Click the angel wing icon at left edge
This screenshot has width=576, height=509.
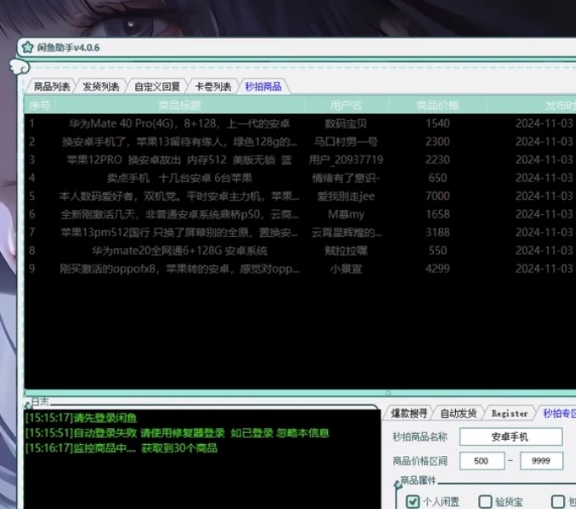pos(19,67)
